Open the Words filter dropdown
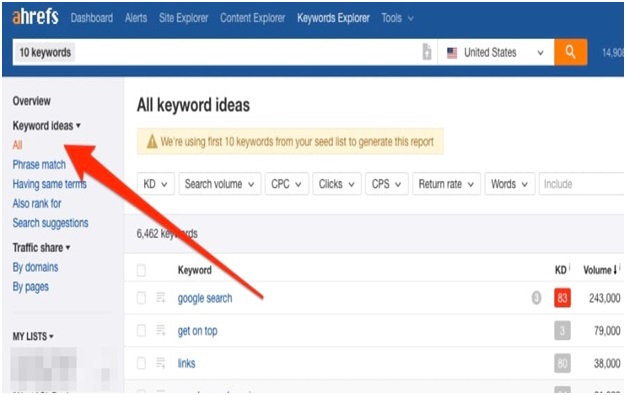Screen dimensions: 626x395 coord(509,184)
